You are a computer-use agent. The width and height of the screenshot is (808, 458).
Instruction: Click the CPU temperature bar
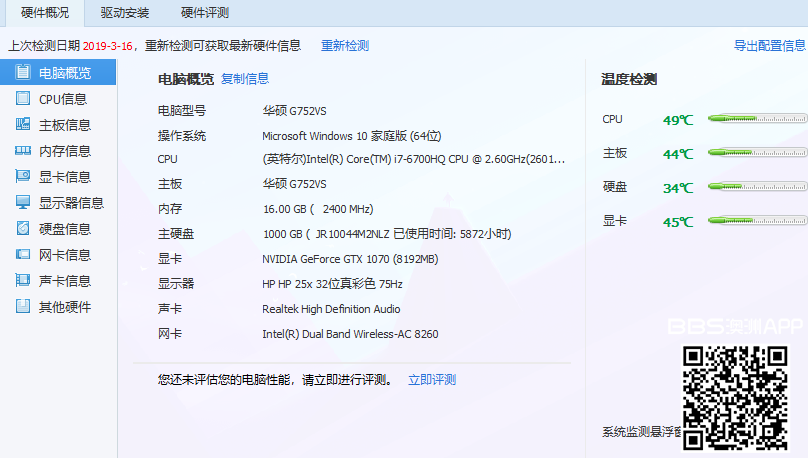(756, 119)
